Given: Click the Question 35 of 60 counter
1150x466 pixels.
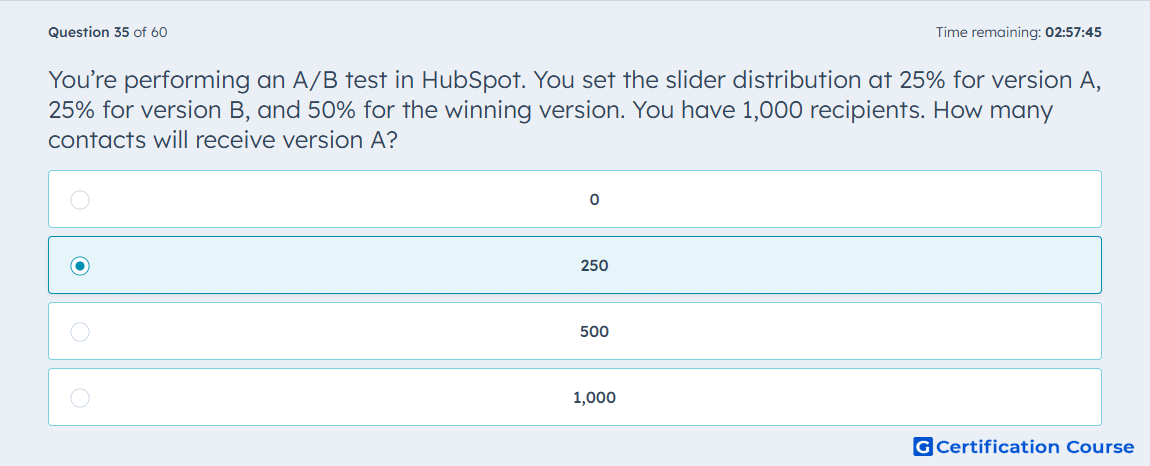Looking at the screenshot, I should pos(107,32).
